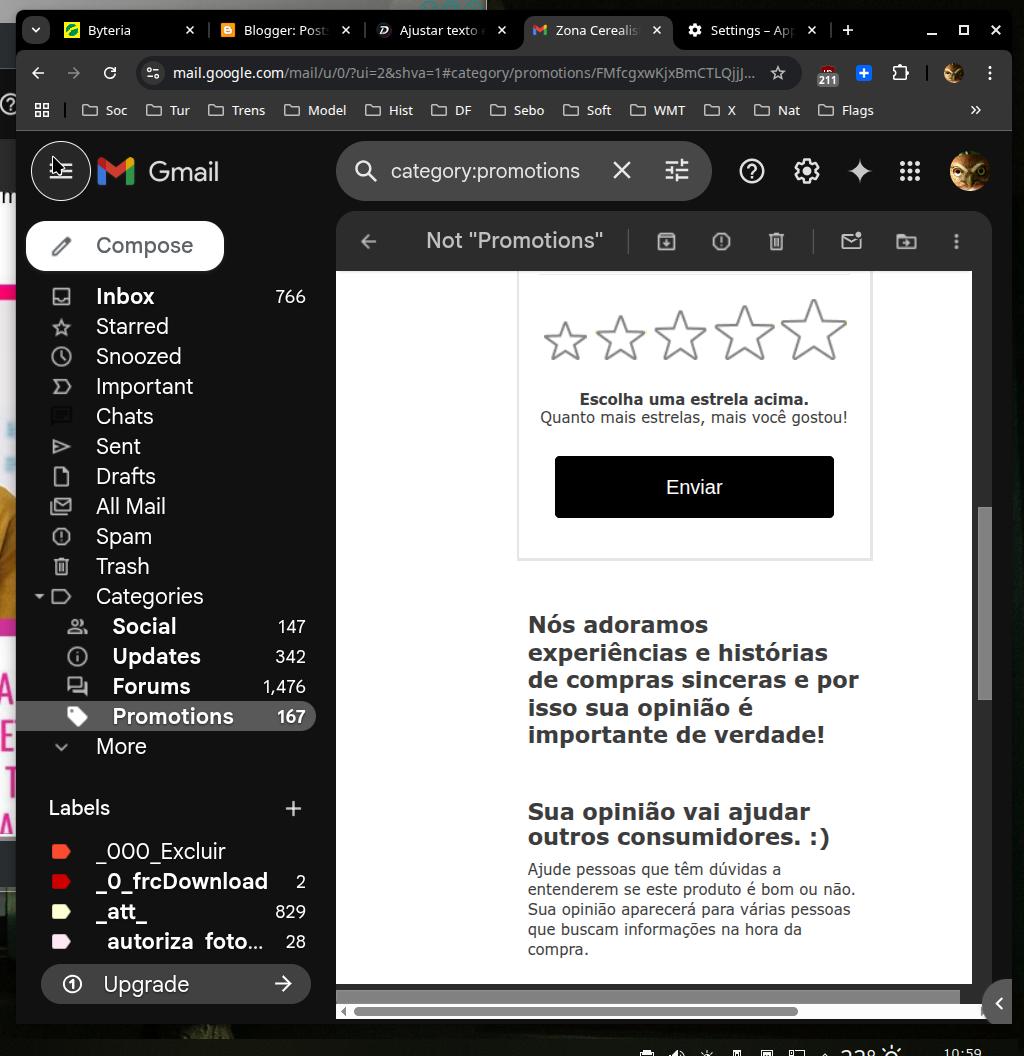Open the Trash folder
1024x1056 pixels.
pos(166,566)
